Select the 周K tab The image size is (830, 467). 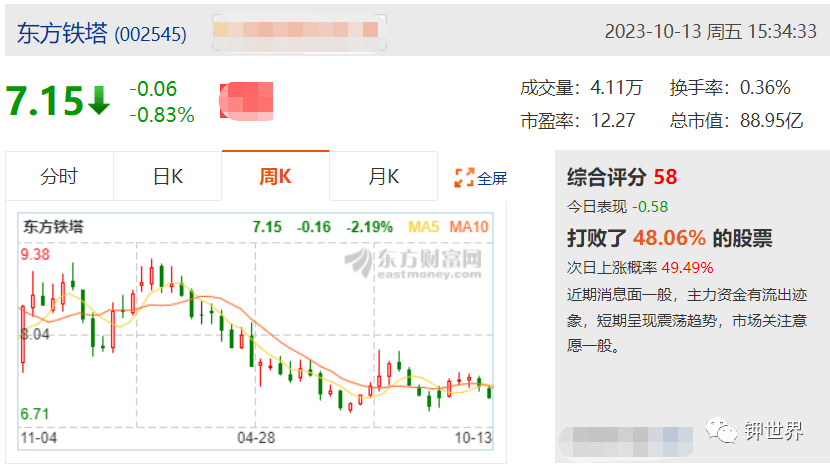[275, 176]
